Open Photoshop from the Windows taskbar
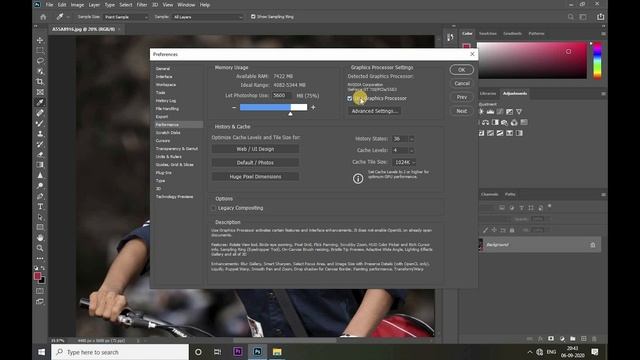Viewport: 640px width, 360px height. coord(257,352)
